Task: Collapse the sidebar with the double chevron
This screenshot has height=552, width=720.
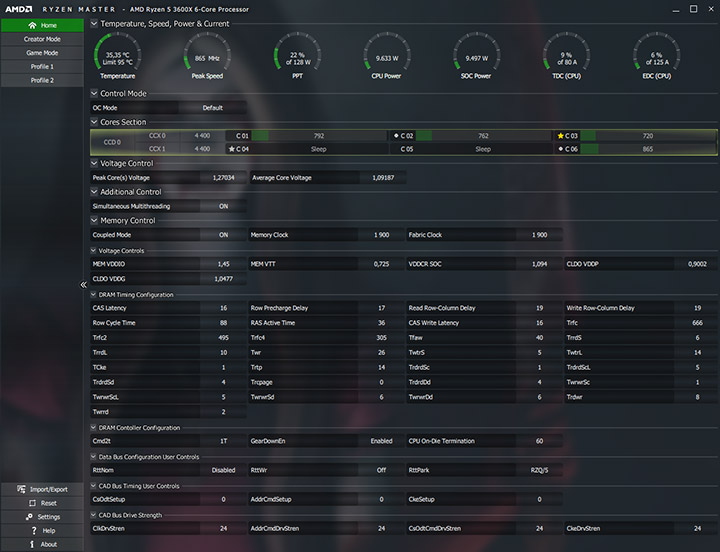Action: (x=83, y=285)
